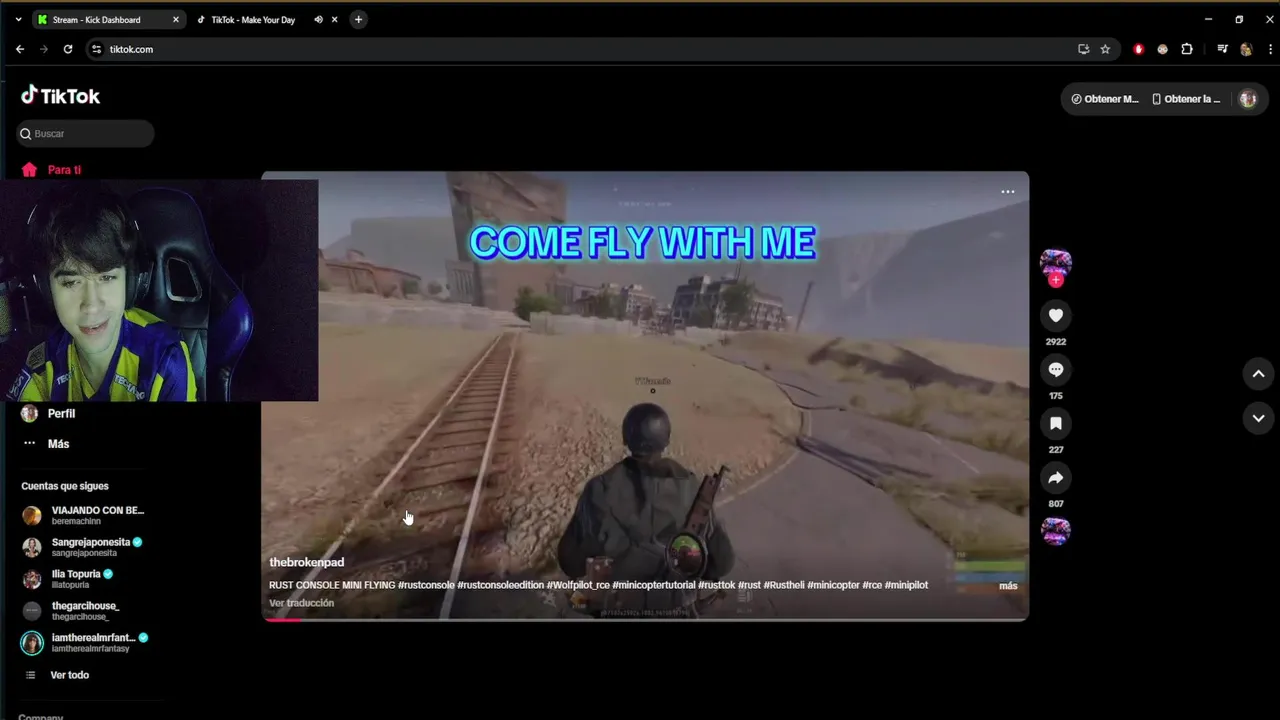Switch to the Stream - Kick Dashboard tab
The height and width of the screenshot is (720, 1280).
point(96,20)
